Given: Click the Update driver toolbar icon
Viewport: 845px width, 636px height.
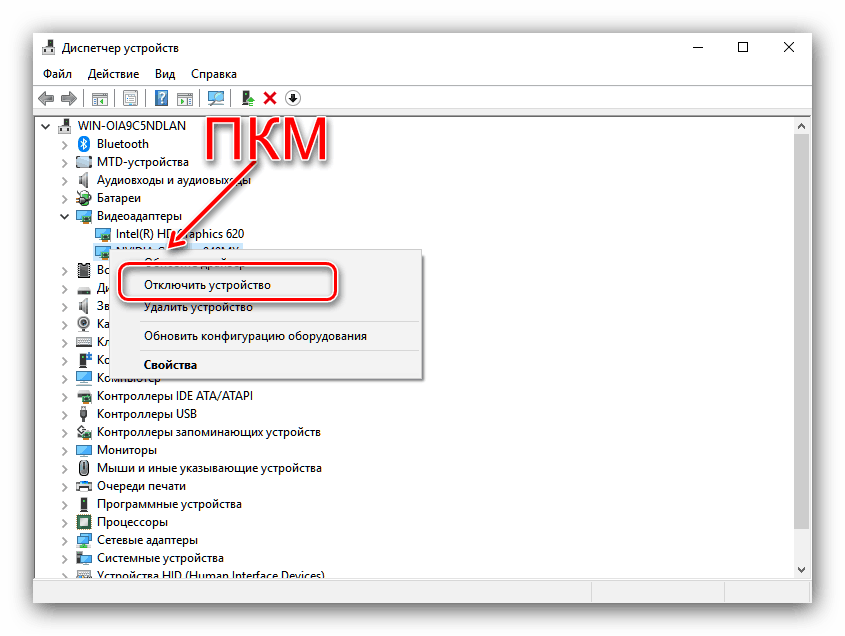Looking at the screenshot, I should [x=247, y=98].
